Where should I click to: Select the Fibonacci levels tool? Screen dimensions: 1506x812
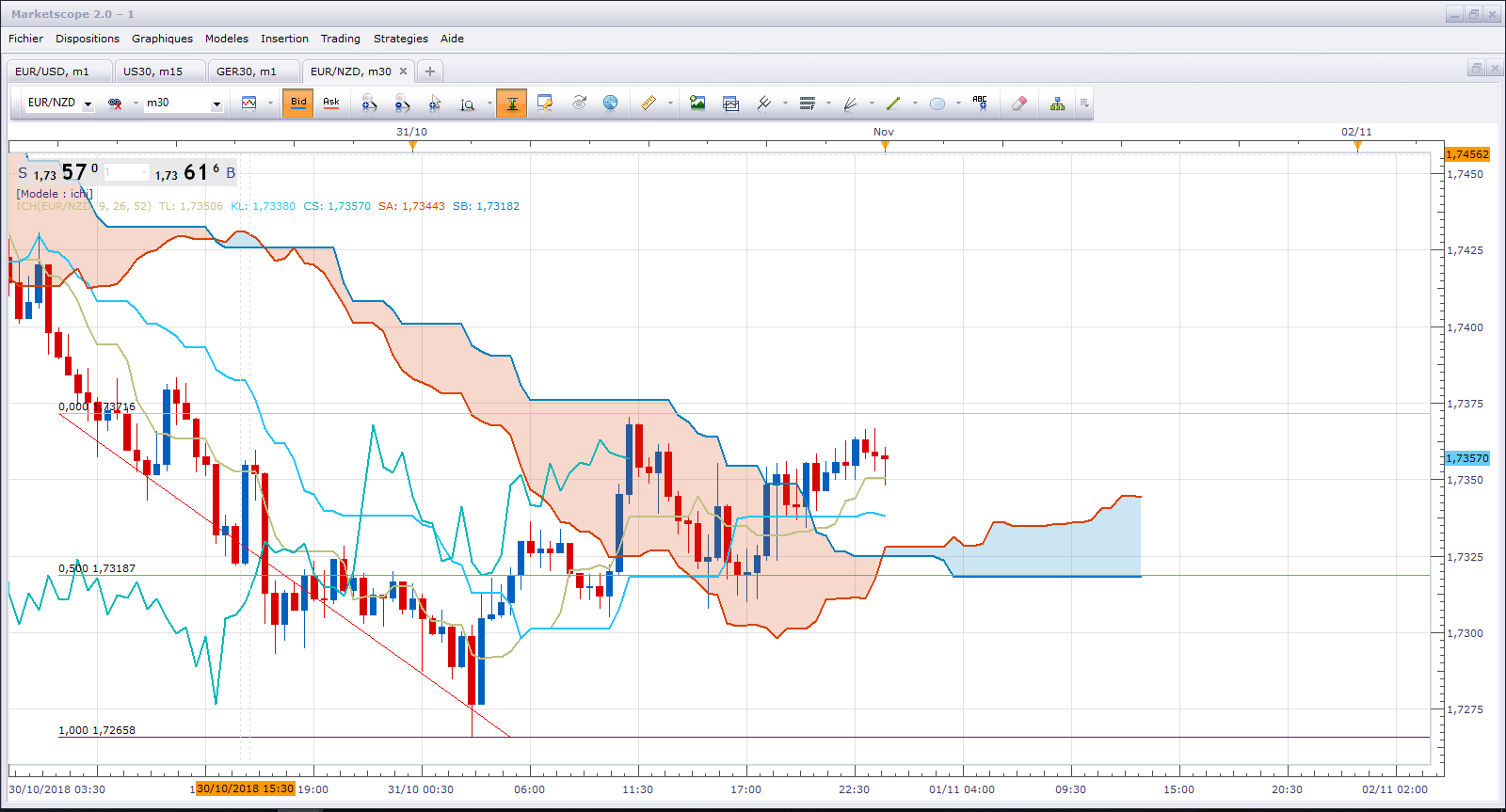point(807,103)
